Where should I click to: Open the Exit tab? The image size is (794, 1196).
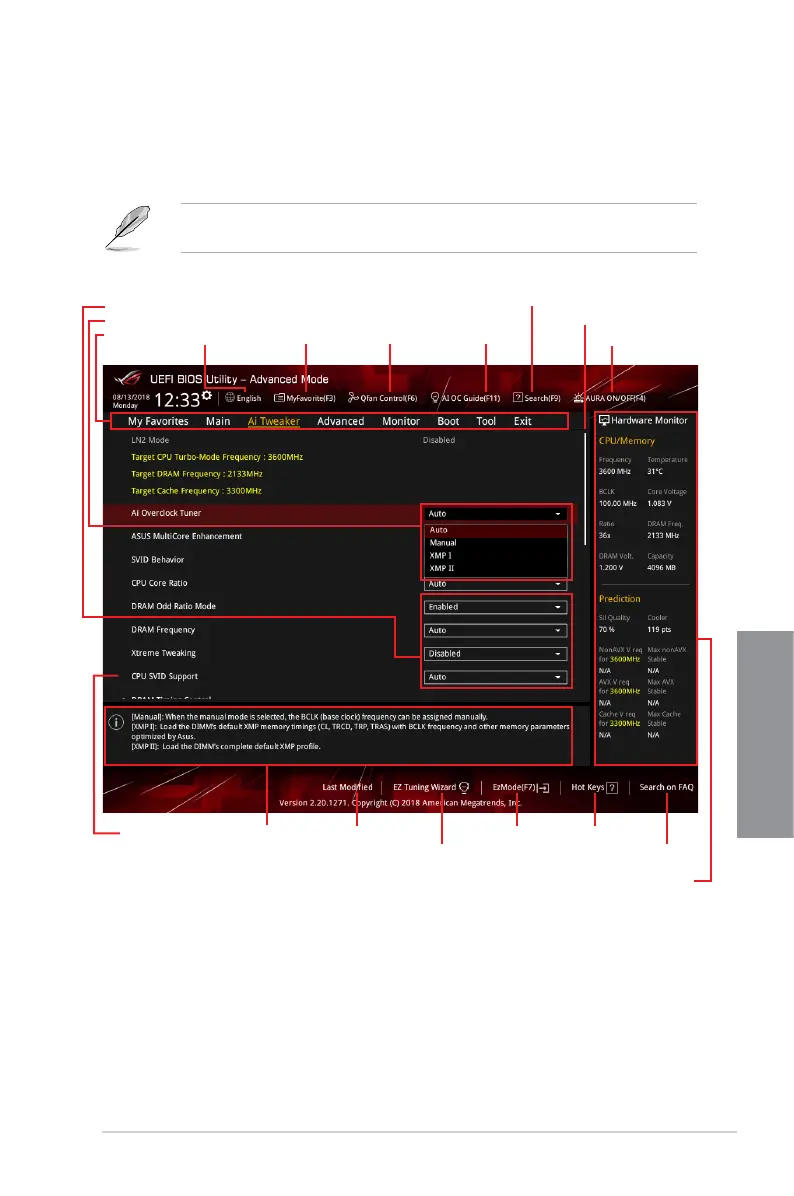click(522, 421)
